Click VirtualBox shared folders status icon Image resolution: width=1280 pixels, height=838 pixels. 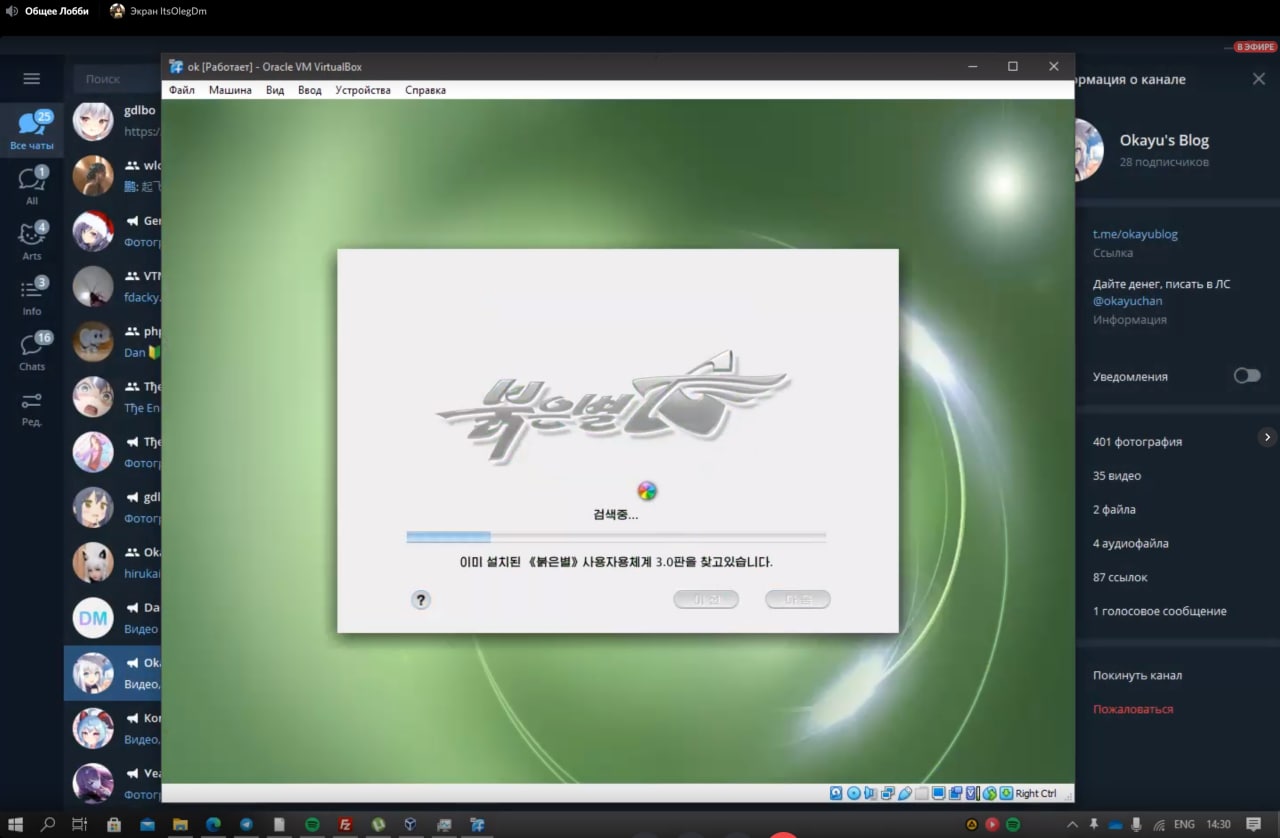tap(921, 793)
